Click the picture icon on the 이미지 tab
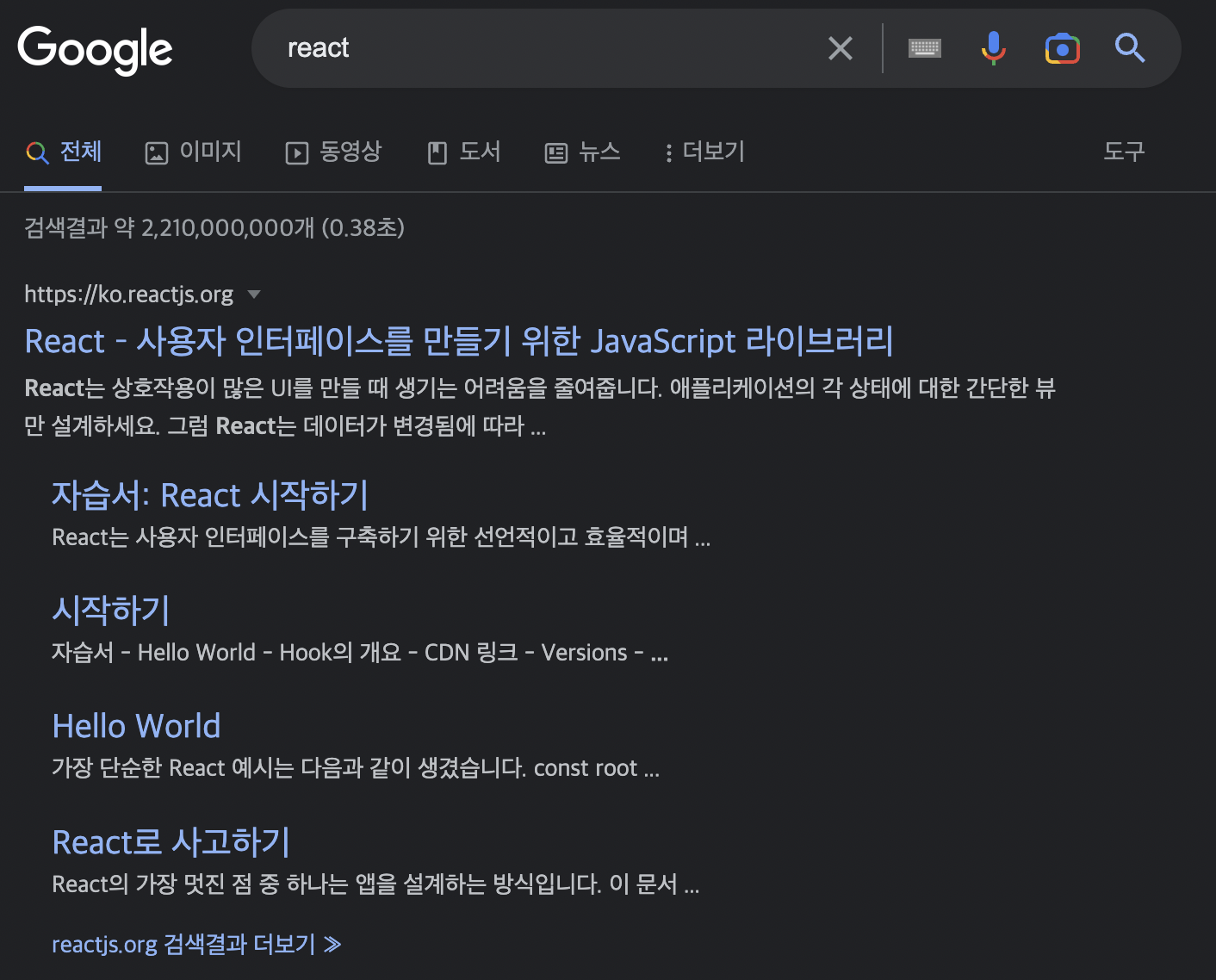 (157, 153)
